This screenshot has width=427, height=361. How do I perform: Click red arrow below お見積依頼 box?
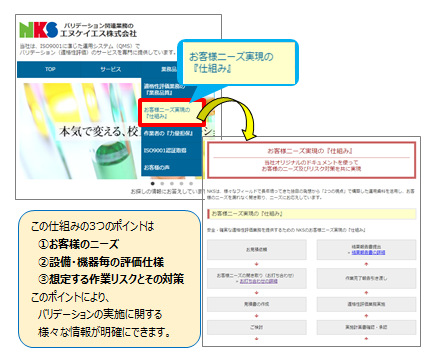257,264
